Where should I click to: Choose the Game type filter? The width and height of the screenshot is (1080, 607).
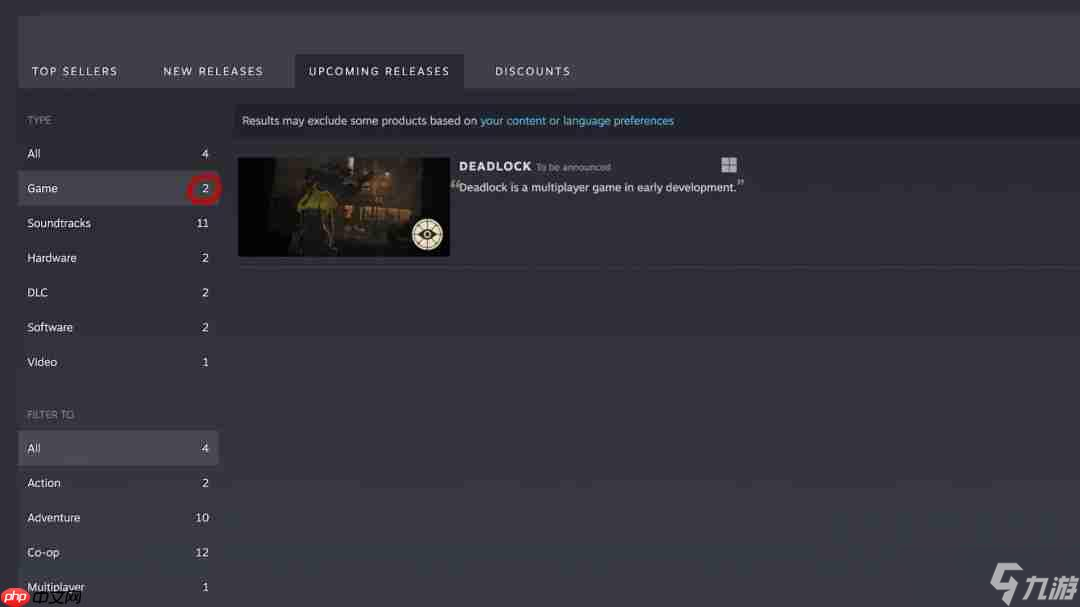coord(118,188)
